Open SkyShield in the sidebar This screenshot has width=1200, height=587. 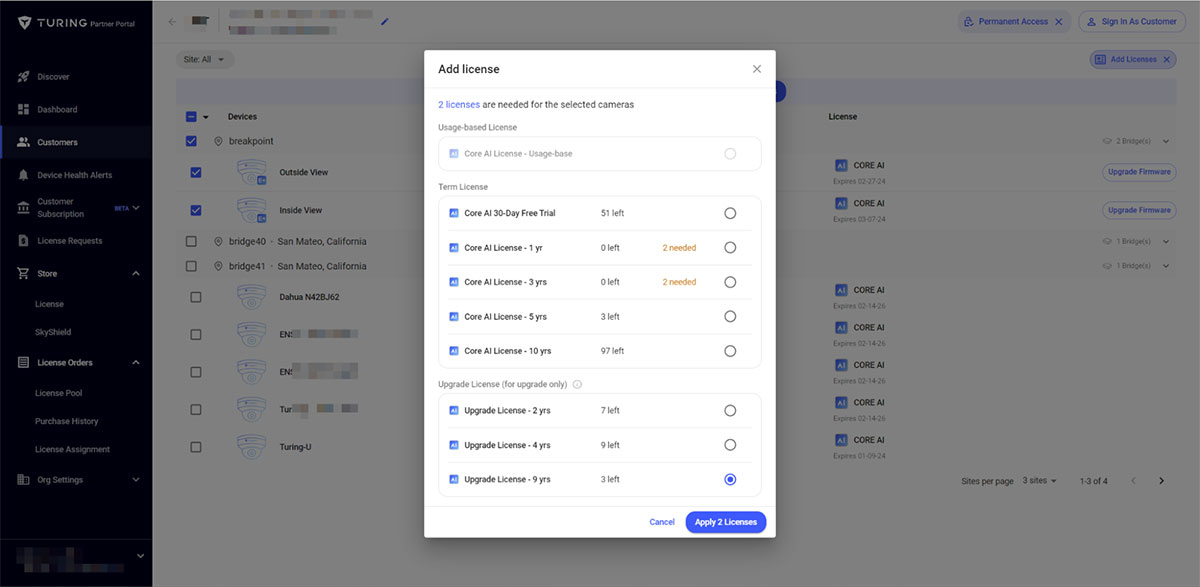tap(53, 332)
